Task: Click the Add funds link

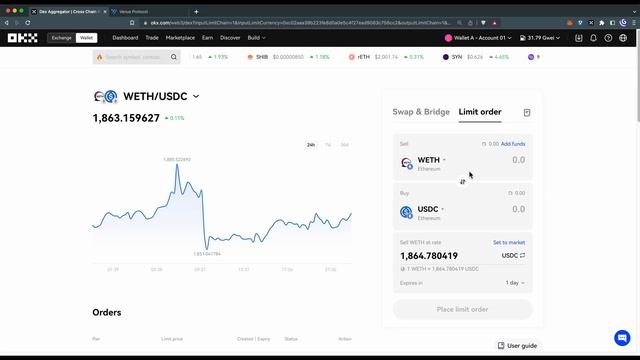Action: 513,144
